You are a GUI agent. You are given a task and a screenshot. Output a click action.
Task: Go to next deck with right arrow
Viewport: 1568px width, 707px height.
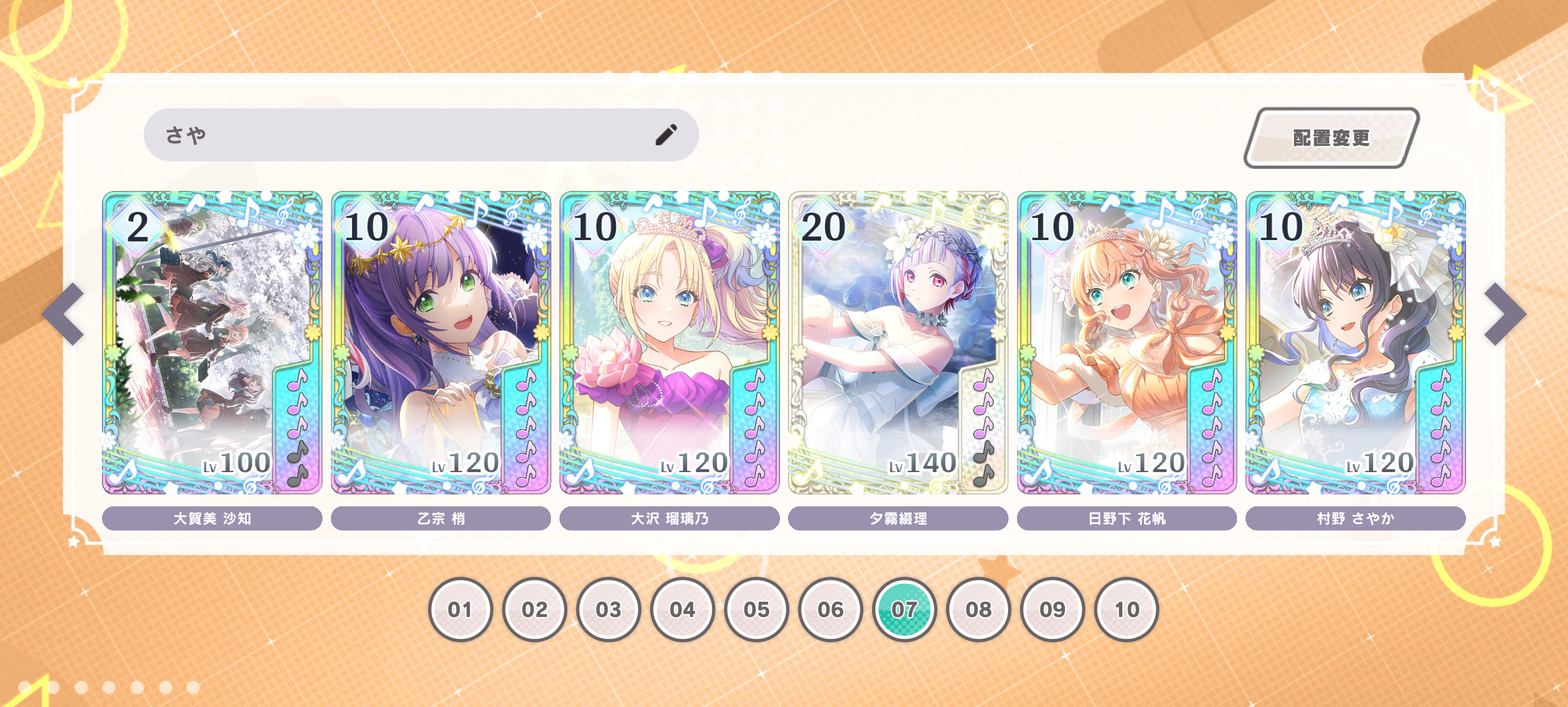click(x=1505, y=314)
